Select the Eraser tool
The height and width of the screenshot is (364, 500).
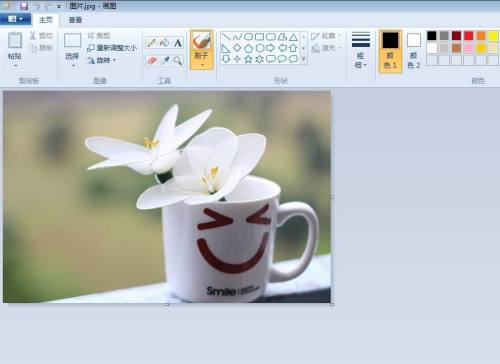click(x=151, y=60)
